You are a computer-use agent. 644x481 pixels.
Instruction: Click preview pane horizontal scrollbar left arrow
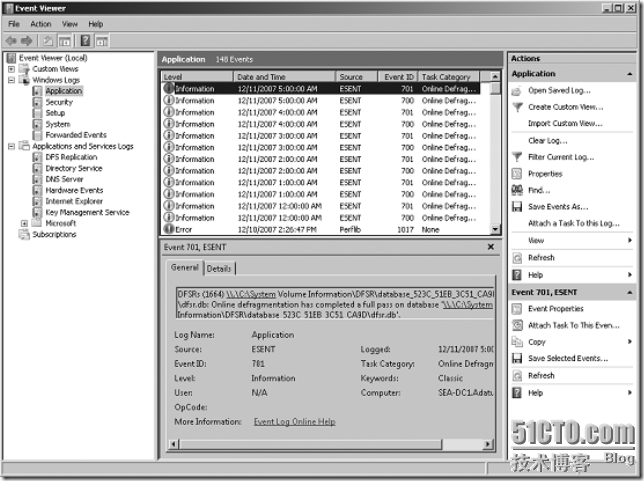[174, 444]
